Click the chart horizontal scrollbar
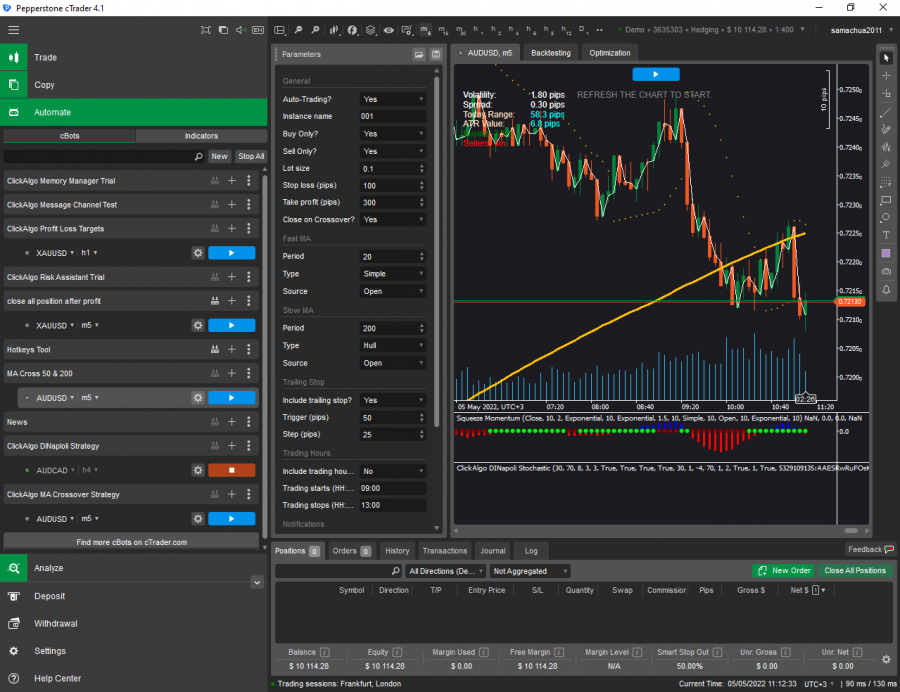Viewport: 900px width, 692px height. click(x=851, y=531)
